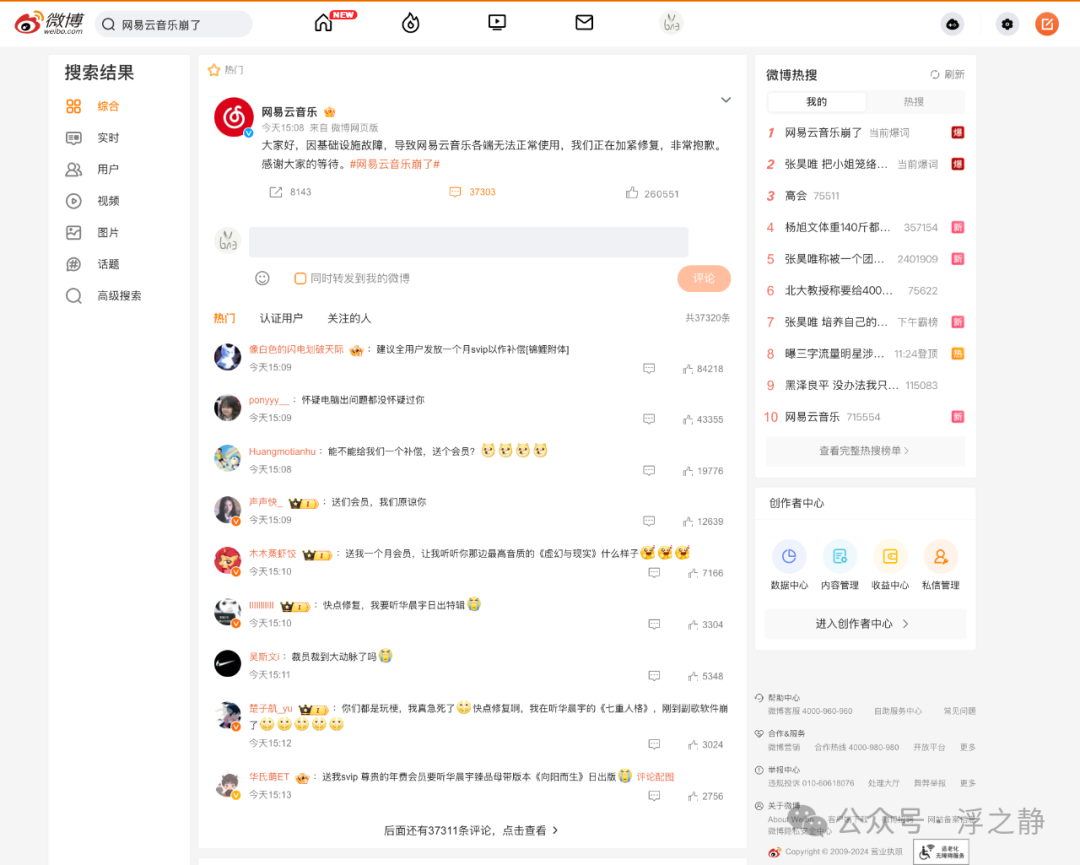This screenshot has height=865, width=1080.
Task: Switch to 认证用户 comments tab
Action: point(281,318)
